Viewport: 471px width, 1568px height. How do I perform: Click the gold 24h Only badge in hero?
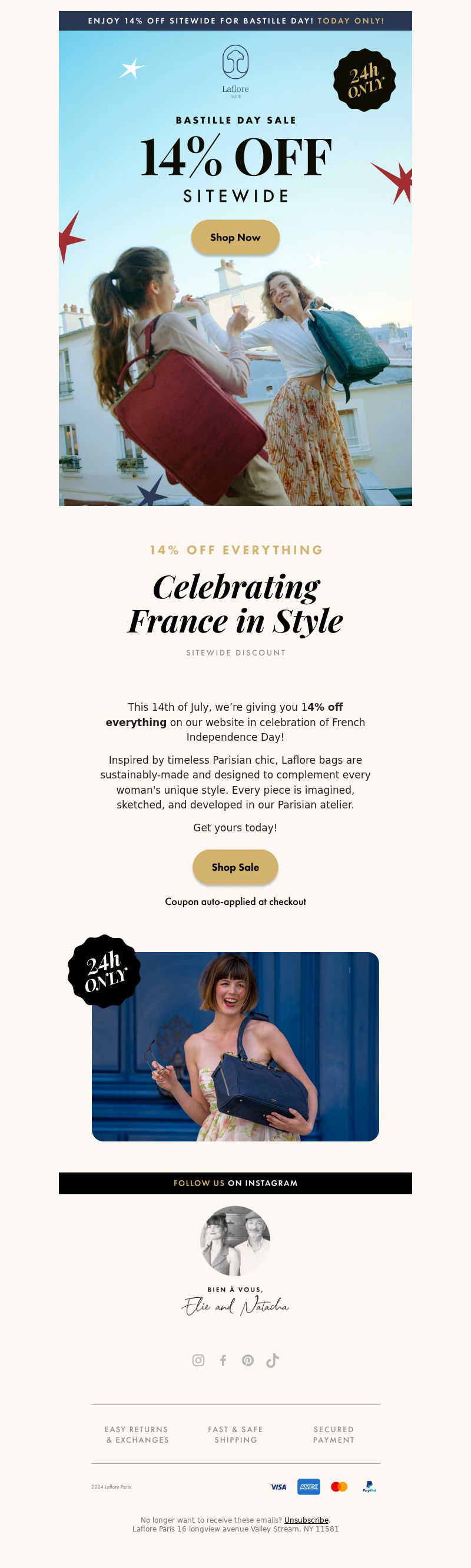pyautogui.click(x=364, y=81)
